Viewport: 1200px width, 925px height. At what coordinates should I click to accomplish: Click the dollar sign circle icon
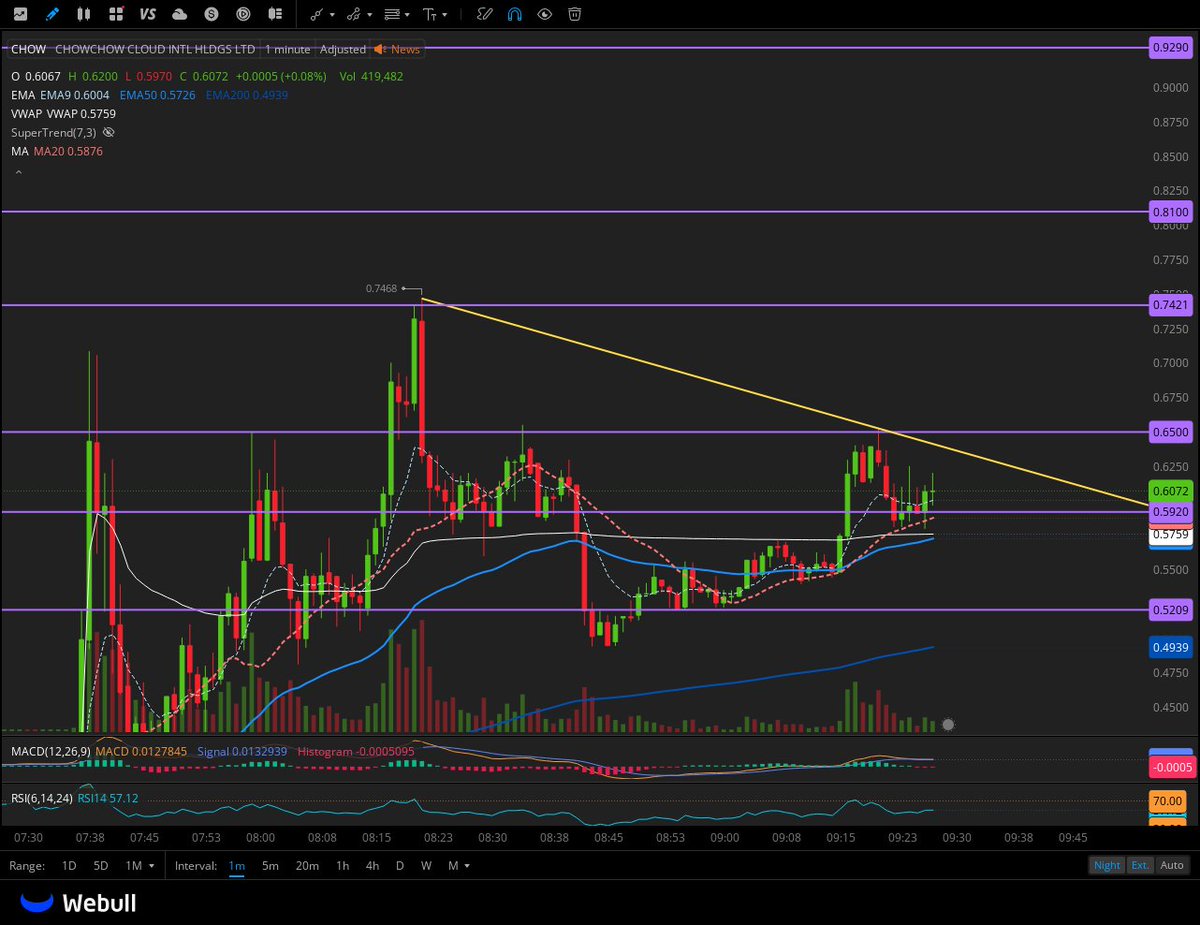tap(212, 14)
